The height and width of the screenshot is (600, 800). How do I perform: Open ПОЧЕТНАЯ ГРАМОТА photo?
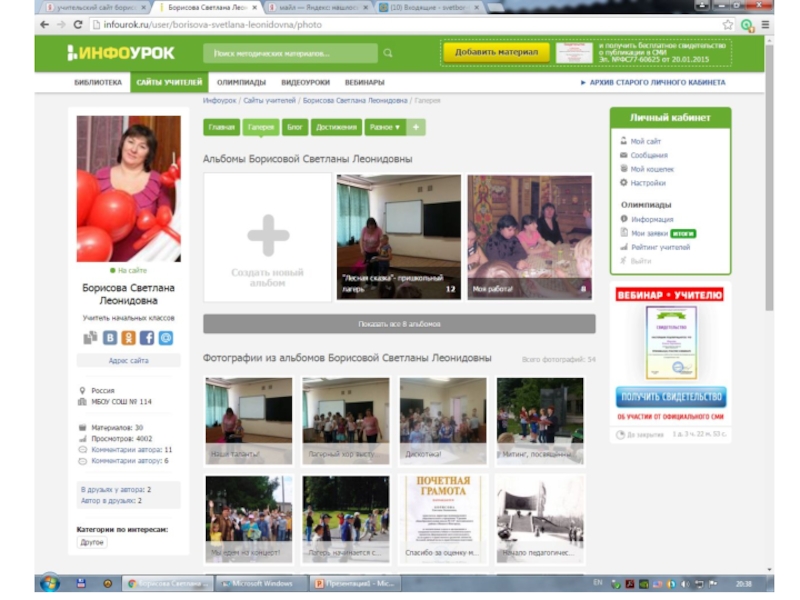(443, 519)
